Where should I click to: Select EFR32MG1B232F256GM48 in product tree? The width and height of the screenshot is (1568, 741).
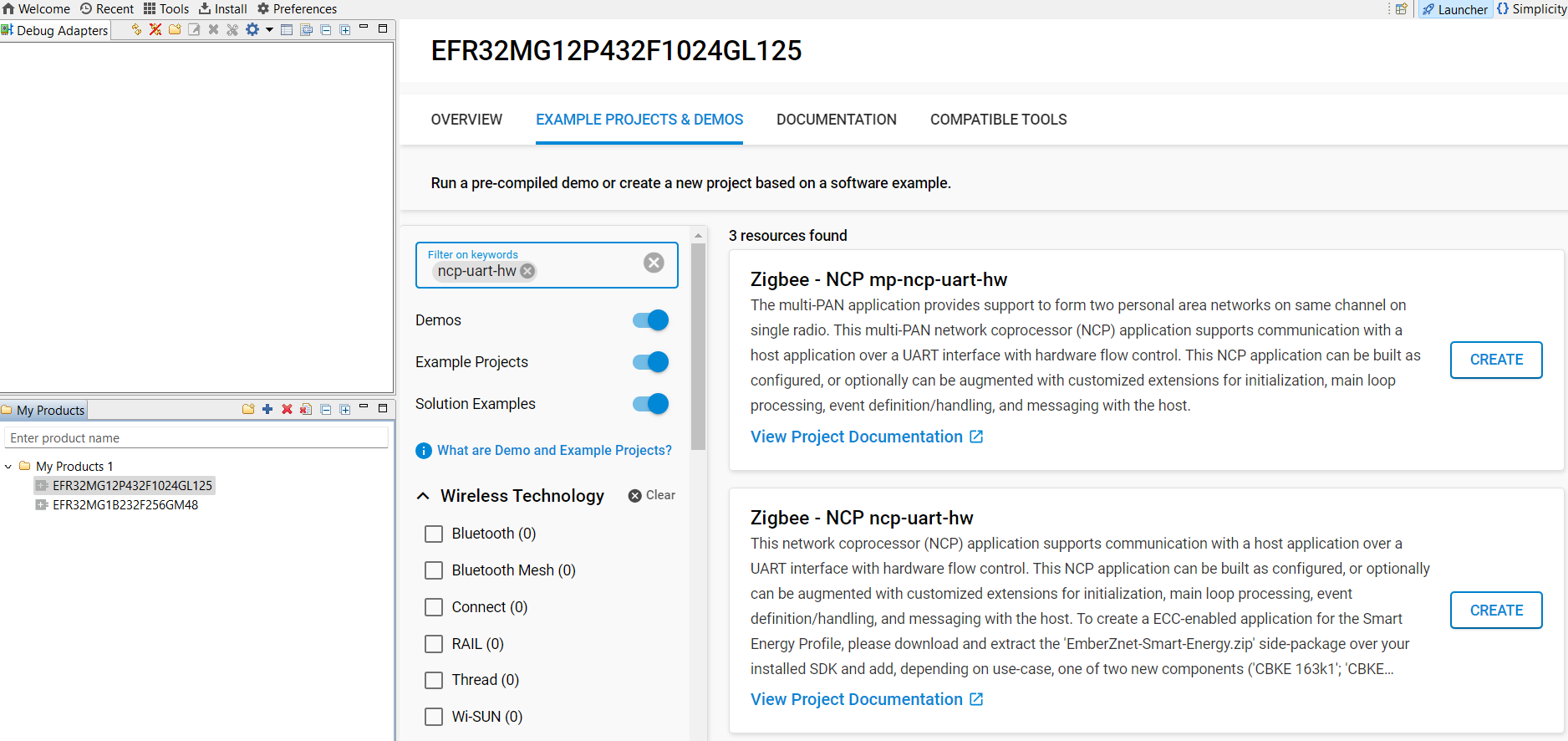[x=125, y=504]
